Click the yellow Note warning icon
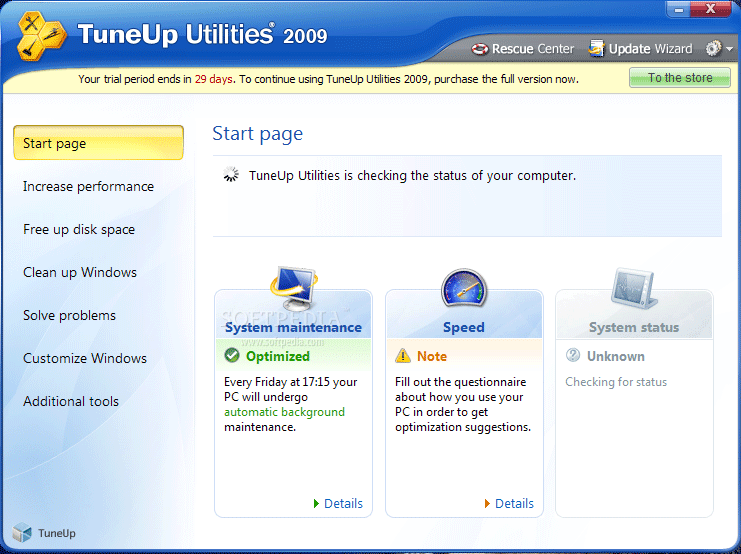 [x=403, y=355]
